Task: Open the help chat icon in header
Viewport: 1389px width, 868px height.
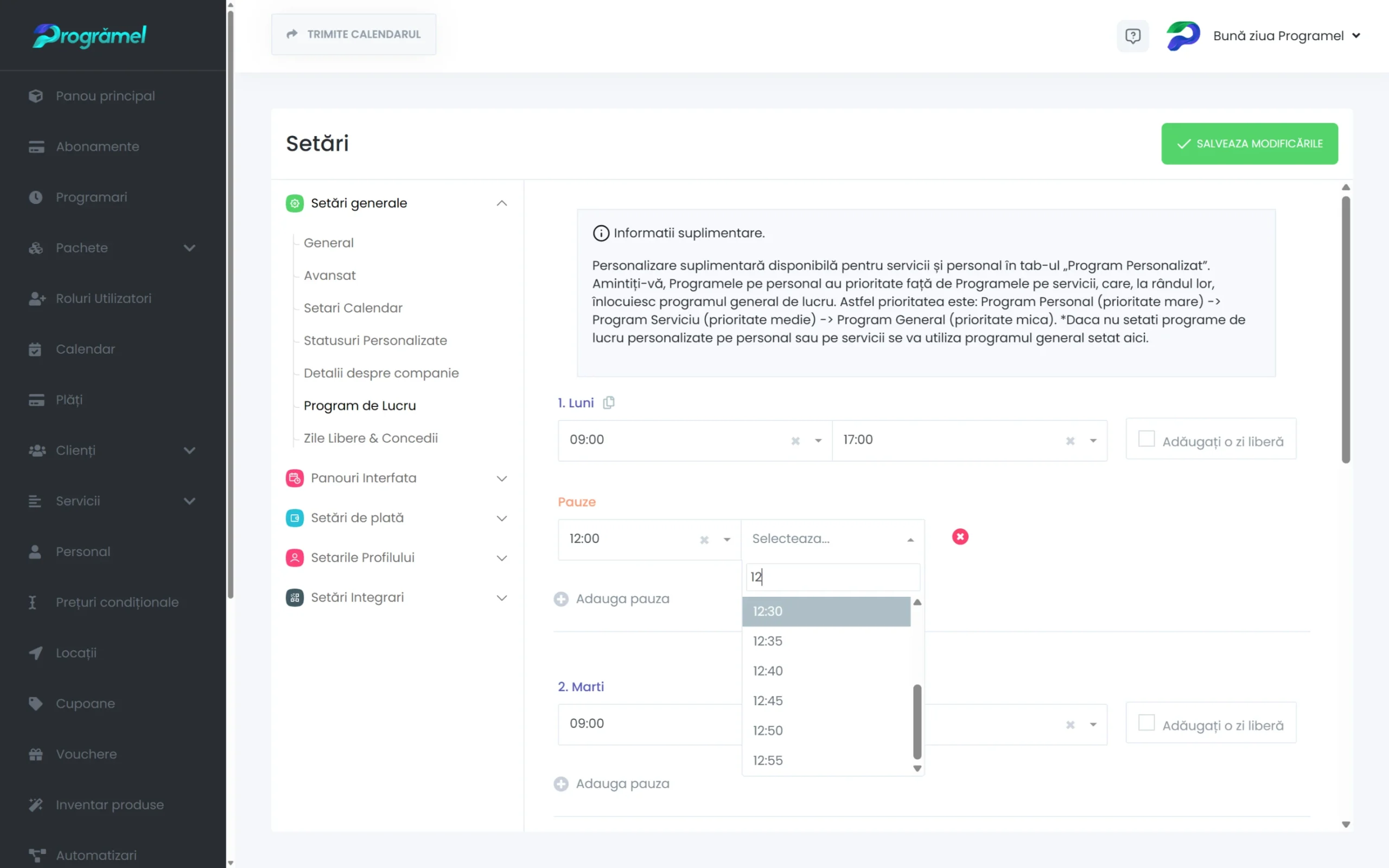Action: pos(1132,36)
